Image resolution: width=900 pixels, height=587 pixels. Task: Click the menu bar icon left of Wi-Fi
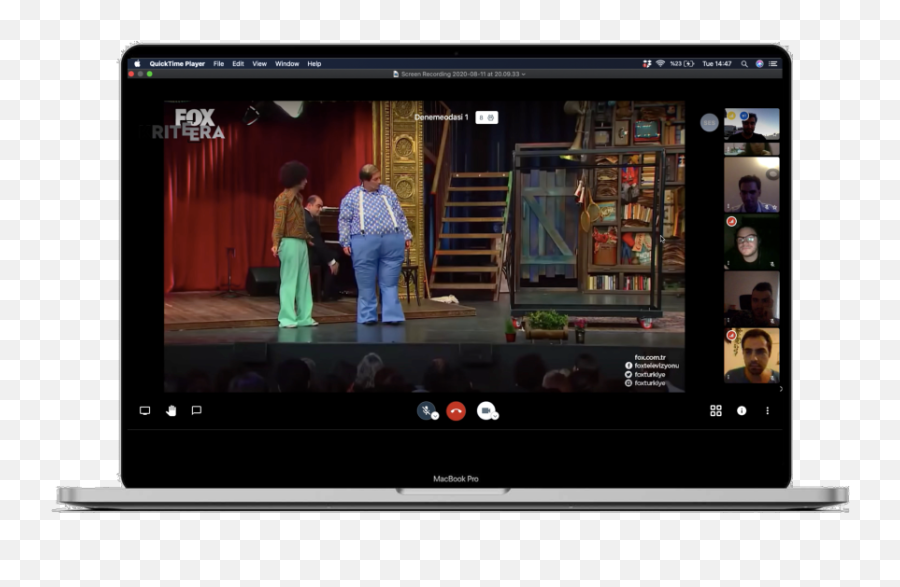pyautogui.click(x=647, y=64)
